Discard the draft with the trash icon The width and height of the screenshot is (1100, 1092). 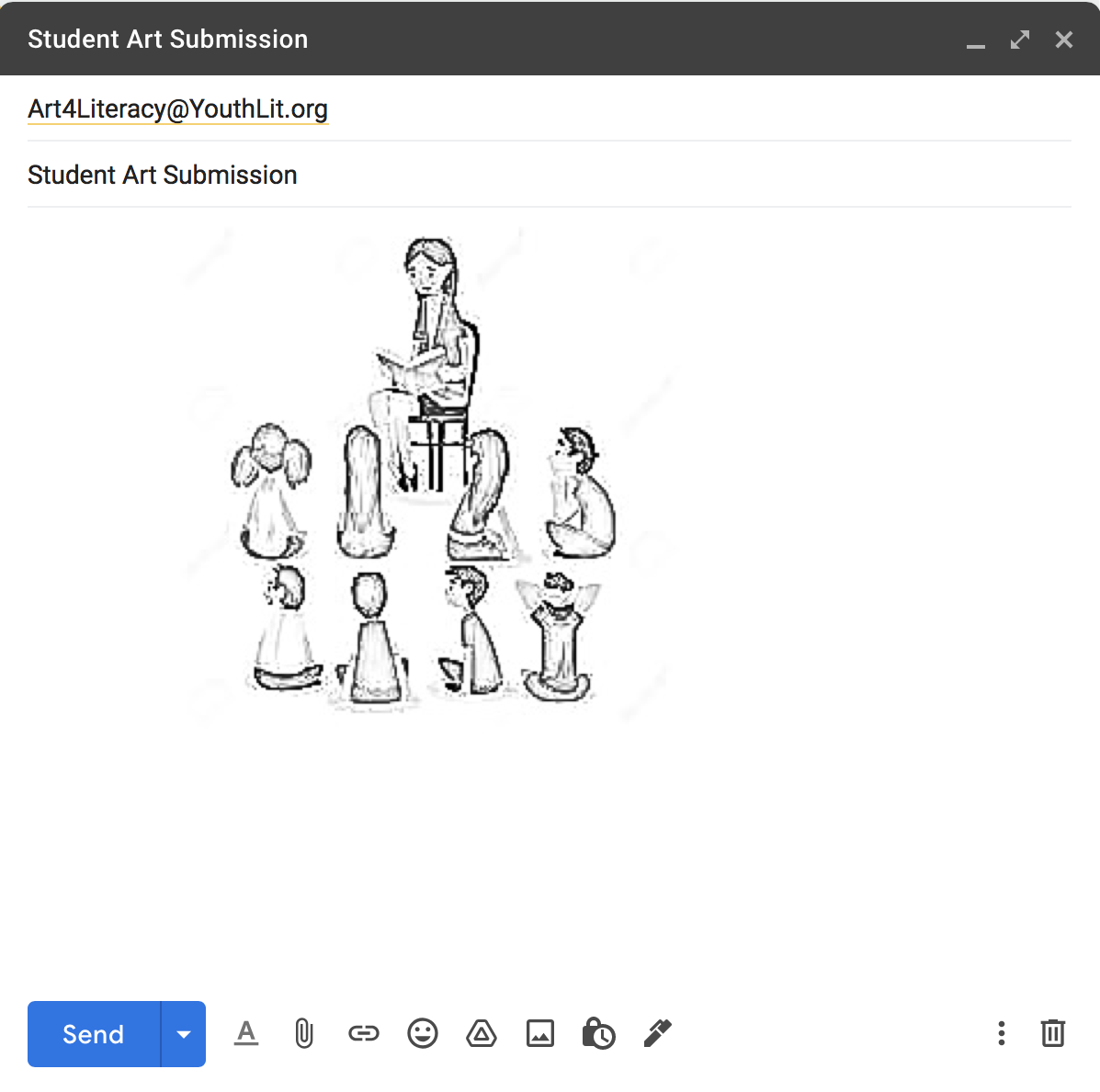point(1053,1033)
